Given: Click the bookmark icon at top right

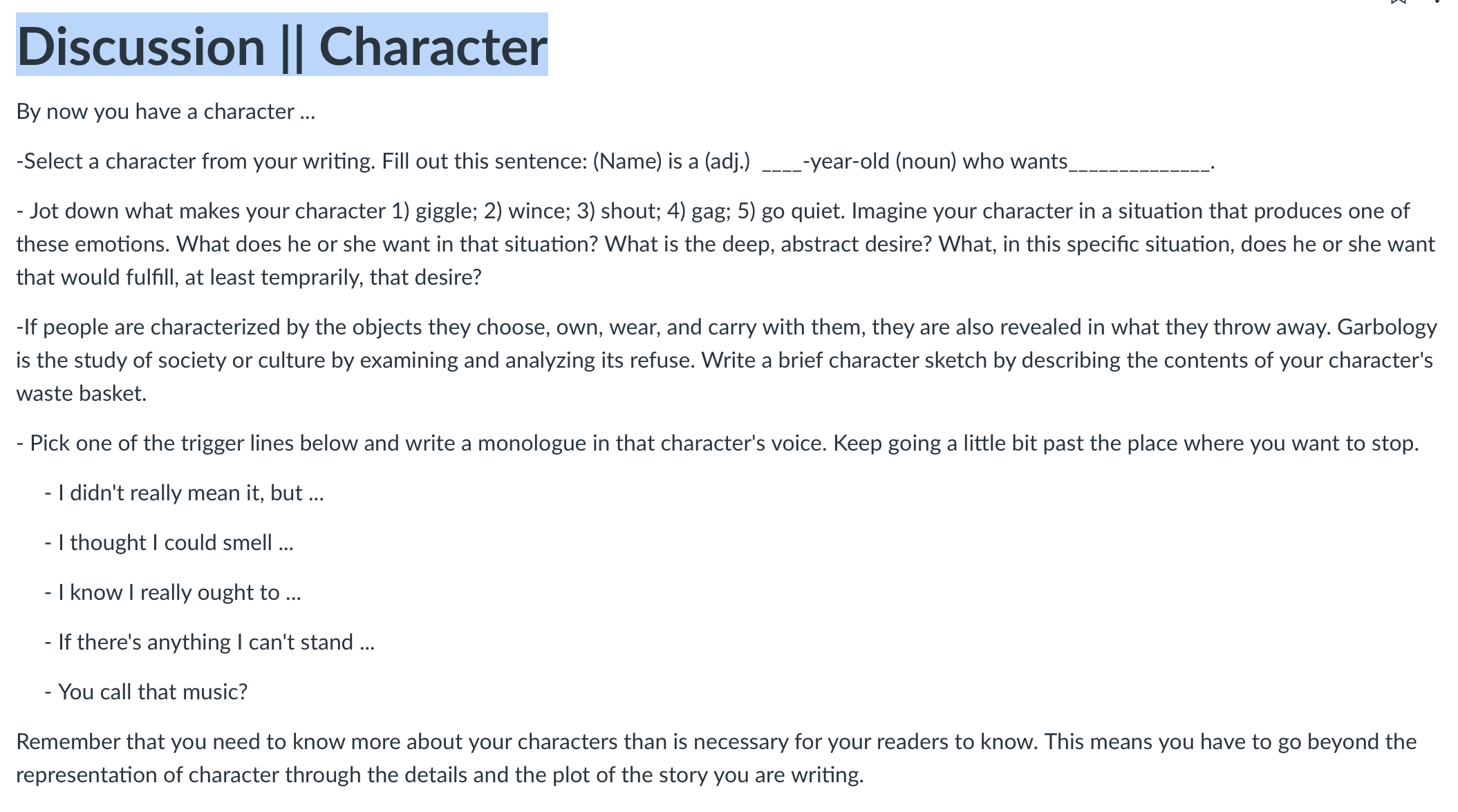Looking at the screenshot, I should (x=1399, y=2).
